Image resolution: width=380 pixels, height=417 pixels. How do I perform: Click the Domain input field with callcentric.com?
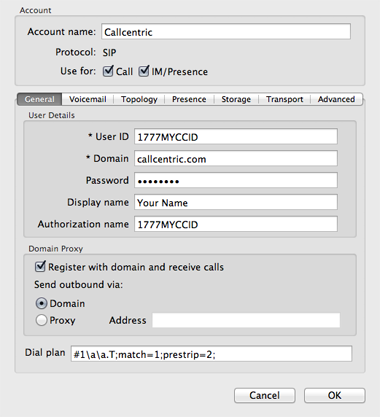tap(236, 158)
